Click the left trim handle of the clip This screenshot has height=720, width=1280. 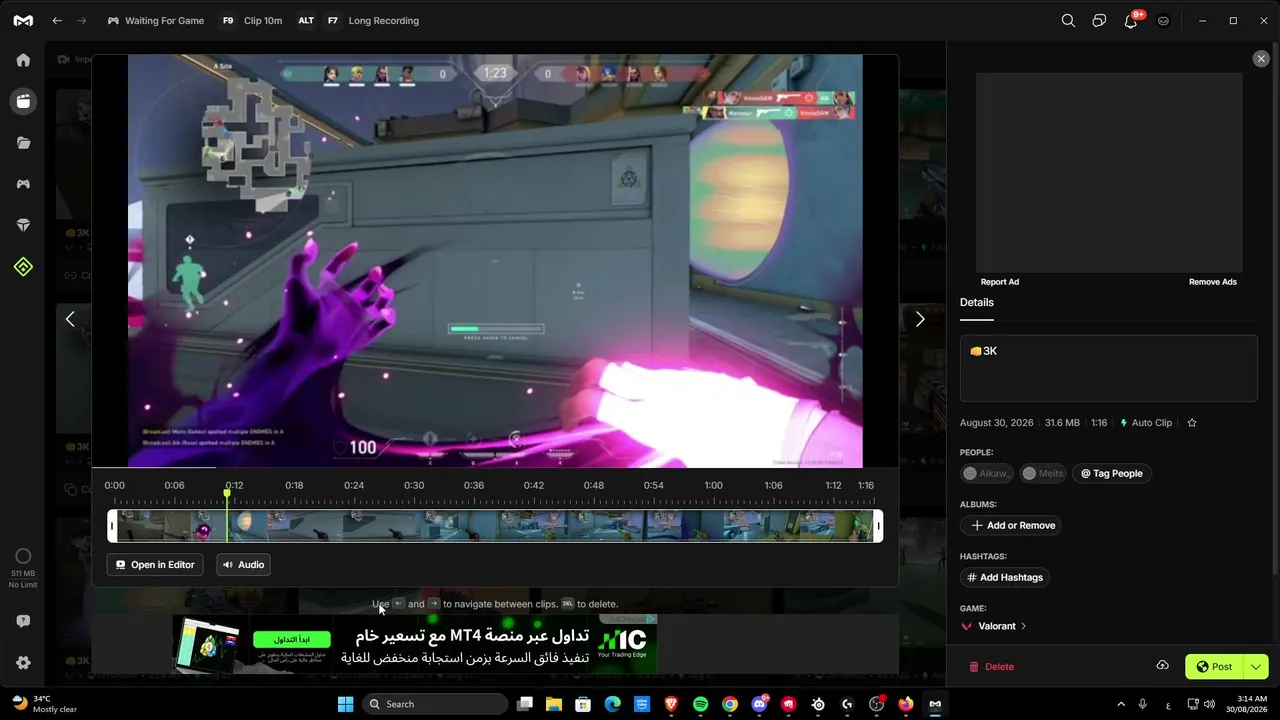(112, 526)
